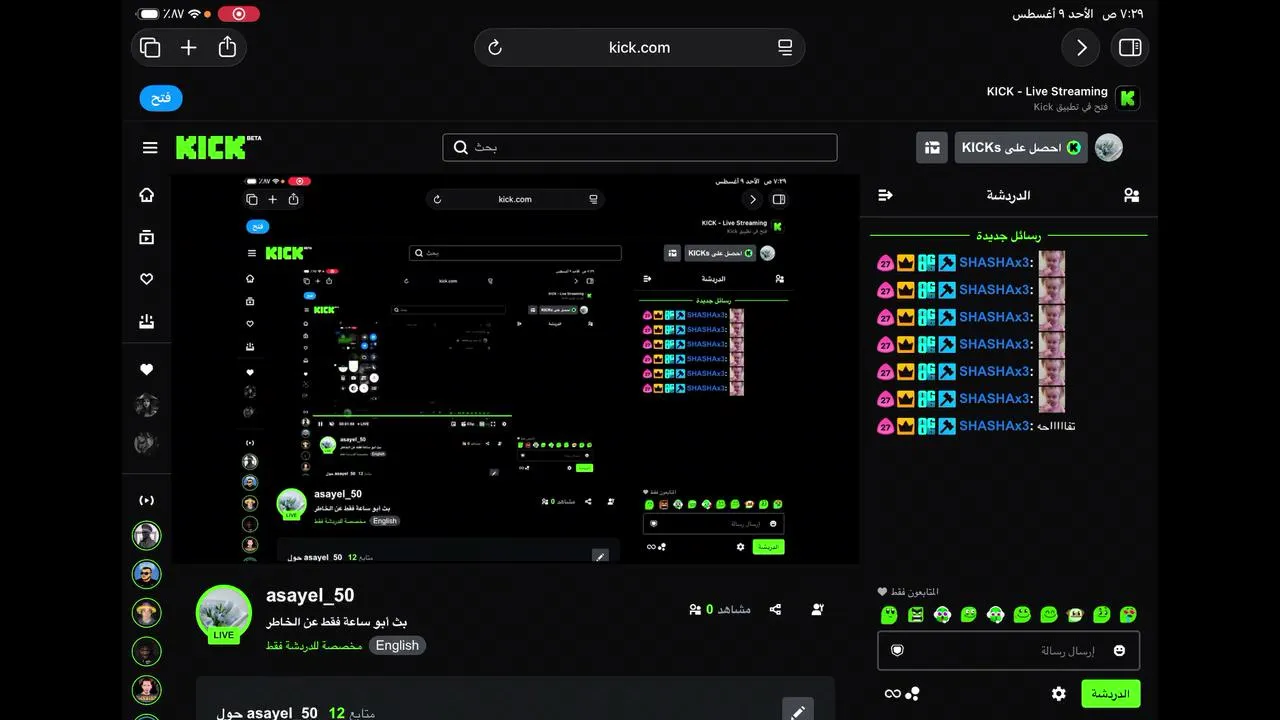Open Browse icon in sidebar
The width and height of the screenshot is (1280, 720).
click(x=147, y=237)
